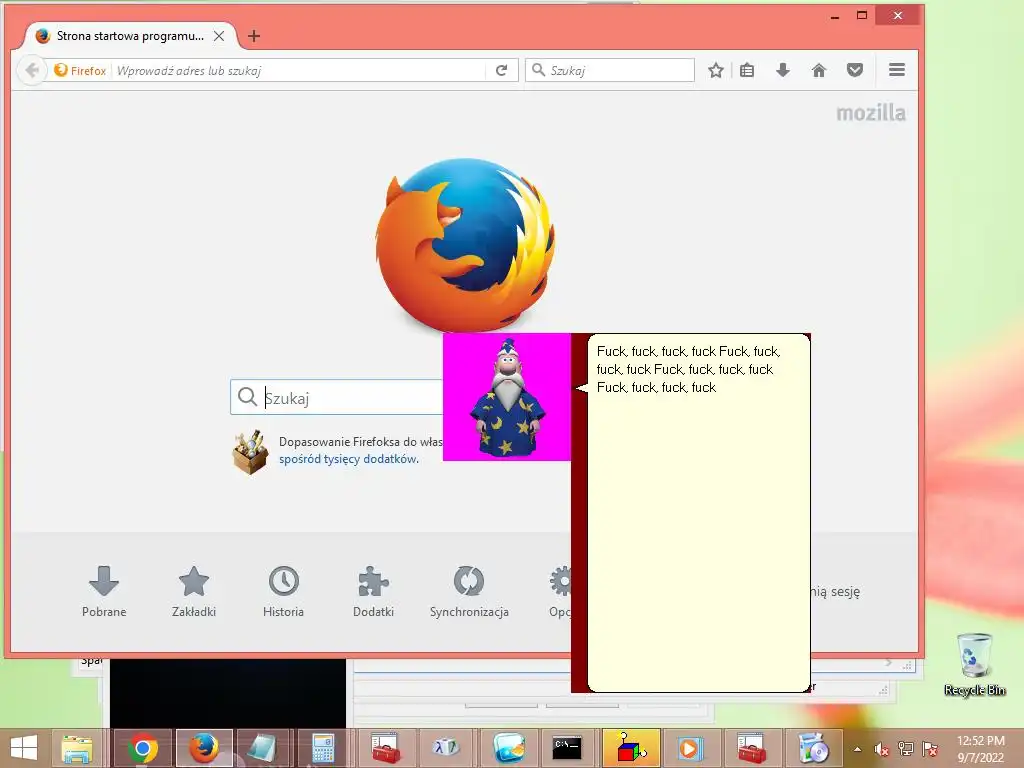Viewport: 1024px width, 768px height.
Task: Open the lambda icon app in taskbar
Action: (445, 748)
